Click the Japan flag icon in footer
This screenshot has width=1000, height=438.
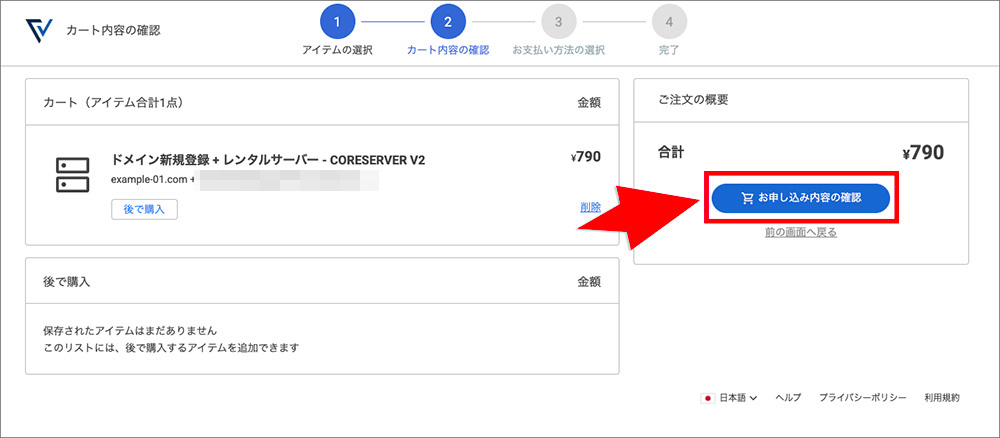[x=707, y=398]
